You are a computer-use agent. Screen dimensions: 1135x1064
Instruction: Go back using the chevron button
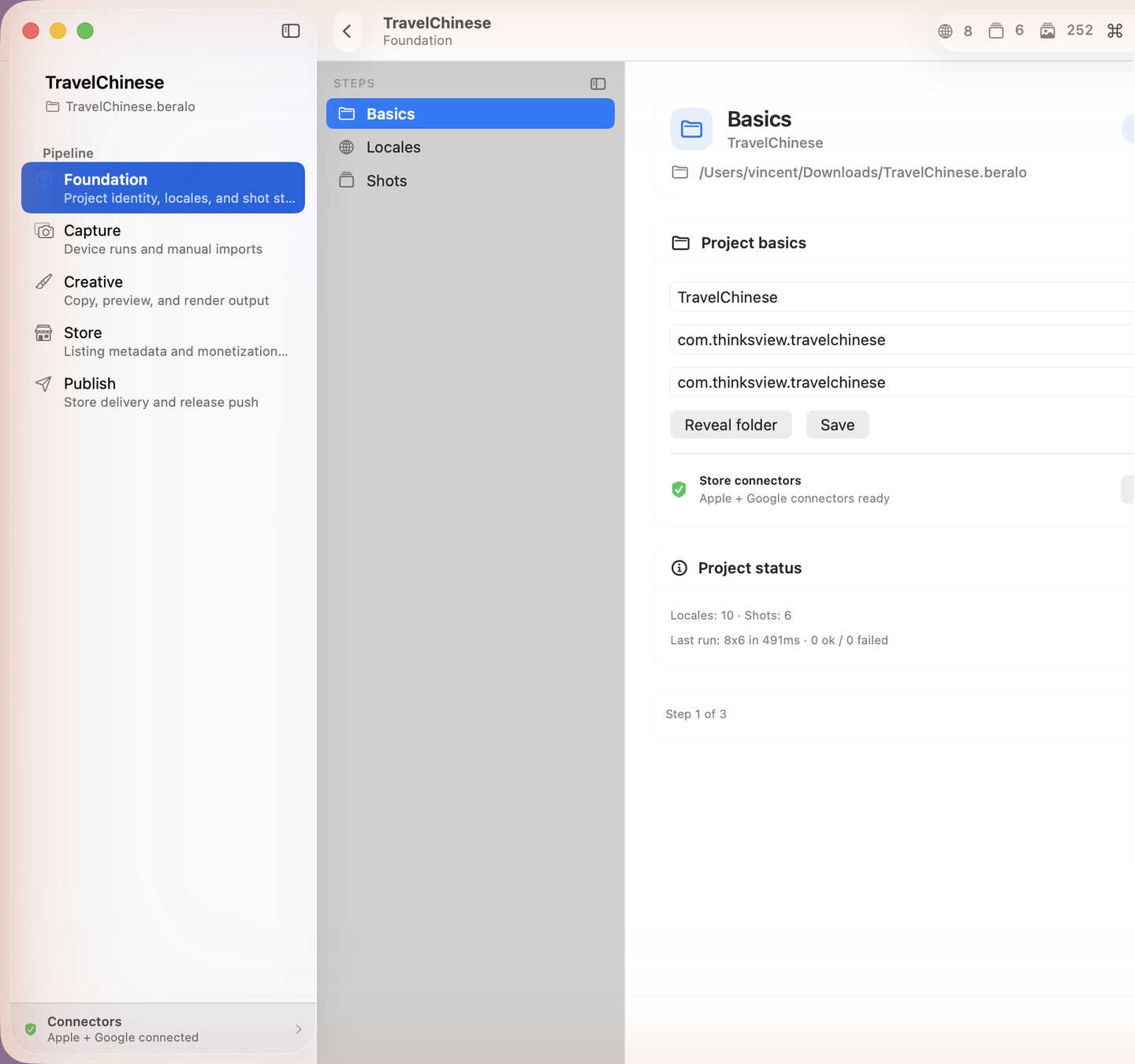tap(347, 32)
